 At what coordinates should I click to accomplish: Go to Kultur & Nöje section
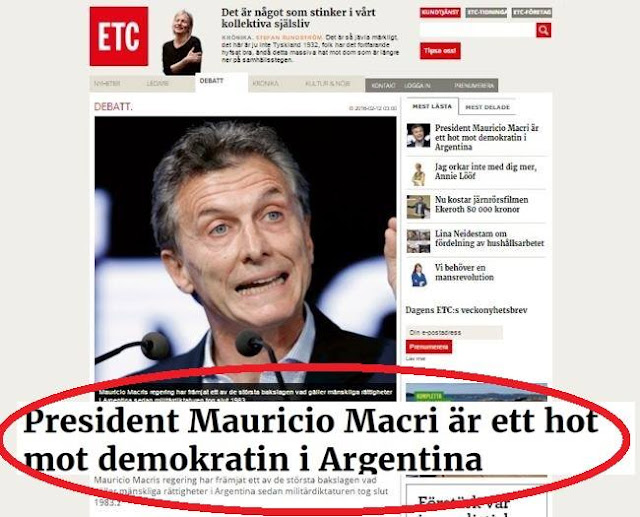[x=327, y=84]
